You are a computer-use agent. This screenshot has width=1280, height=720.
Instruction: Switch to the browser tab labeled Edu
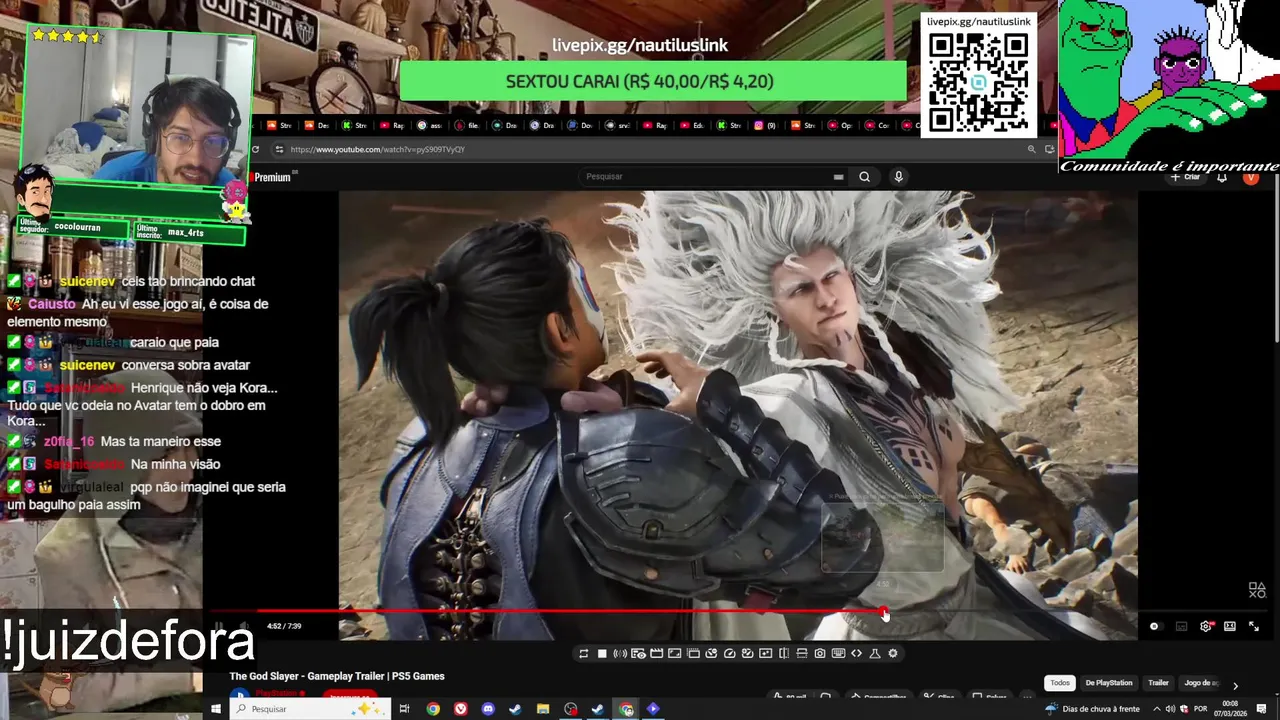coord(693,126)
